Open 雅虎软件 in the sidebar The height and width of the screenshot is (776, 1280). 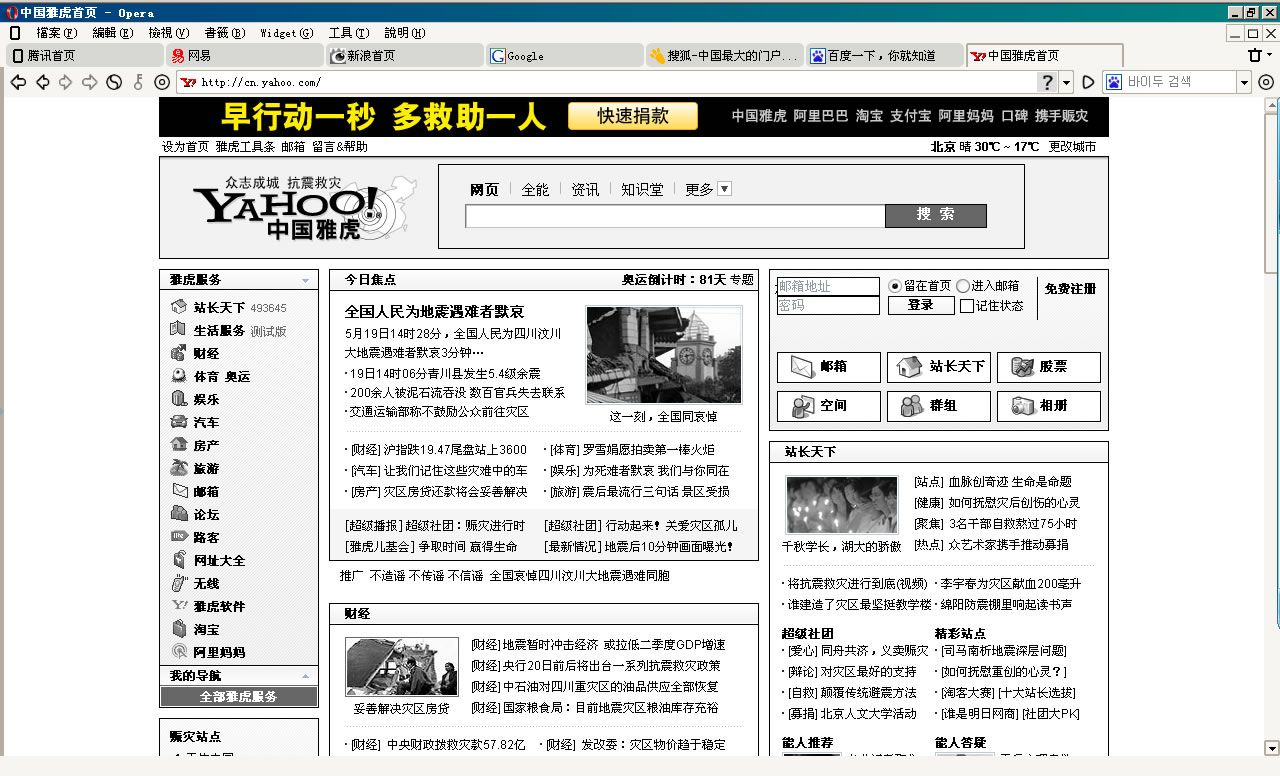coord(219,606)
